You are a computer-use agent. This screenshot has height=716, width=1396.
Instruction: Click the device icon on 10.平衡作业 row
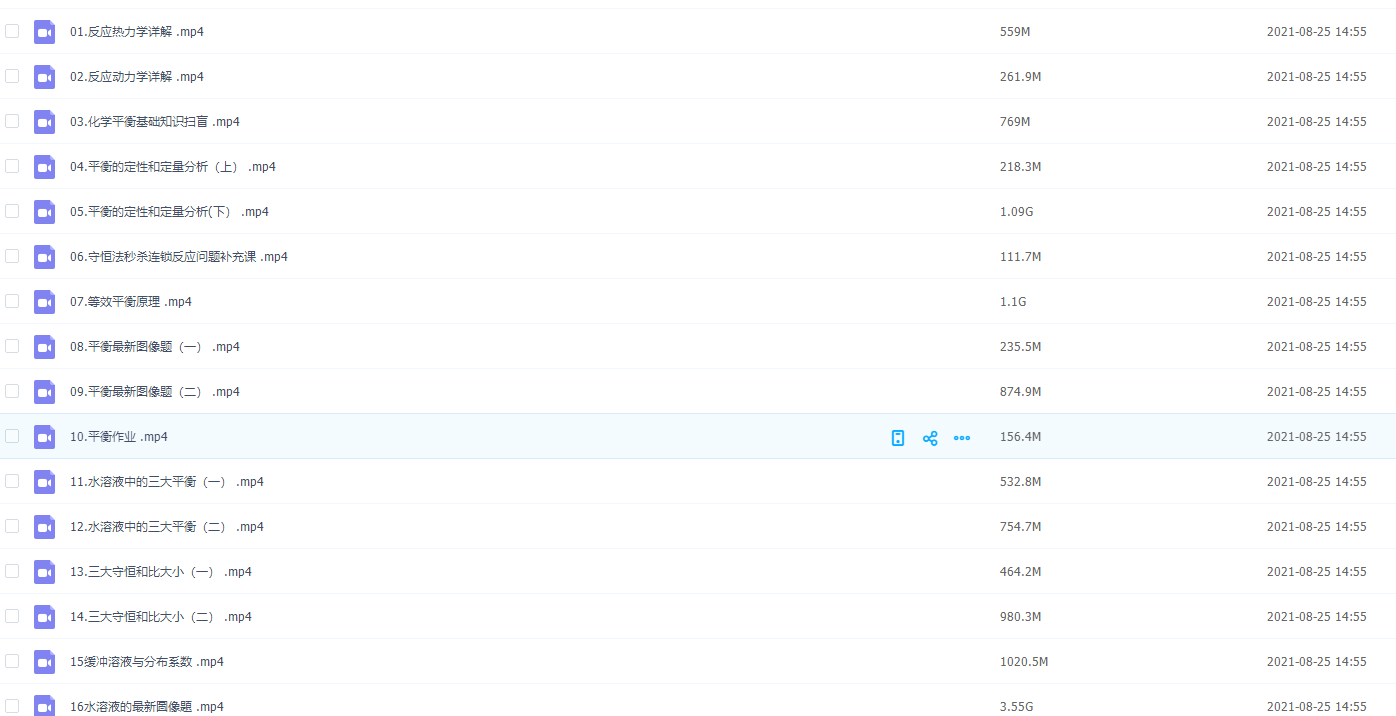point(898,438)
